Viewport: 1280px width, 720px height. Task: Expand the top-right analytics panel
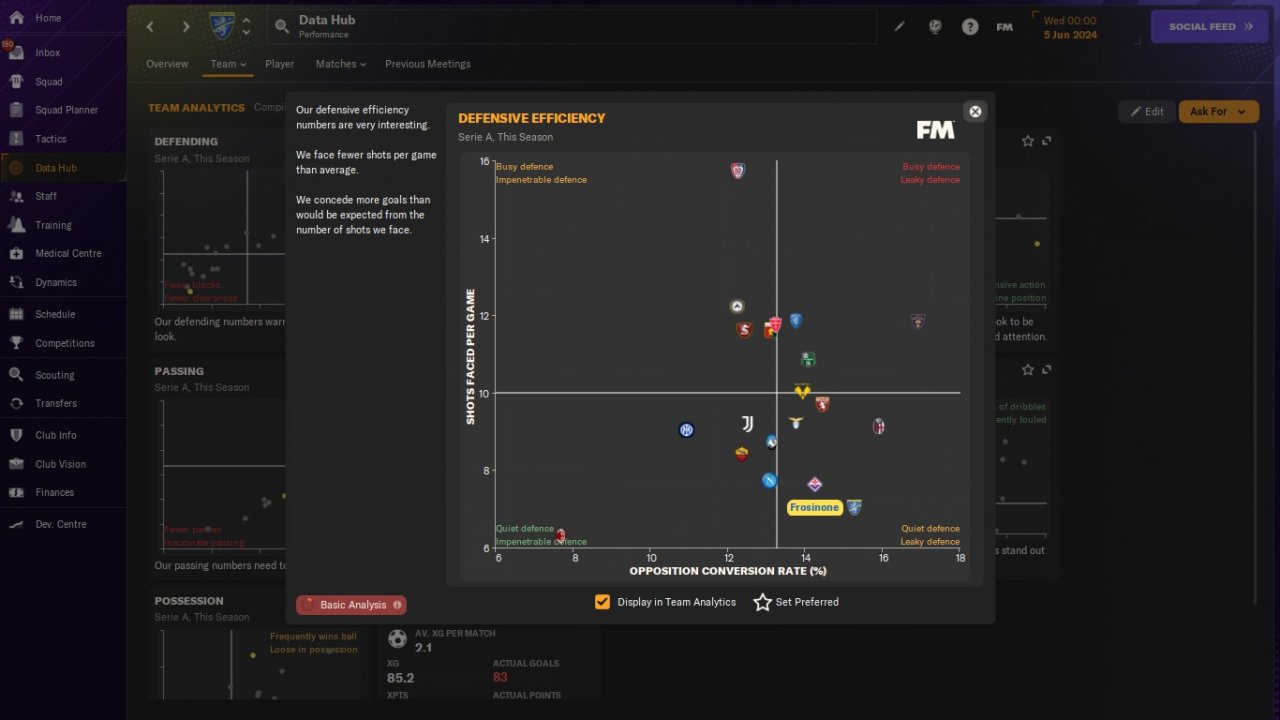point(1047,141)
